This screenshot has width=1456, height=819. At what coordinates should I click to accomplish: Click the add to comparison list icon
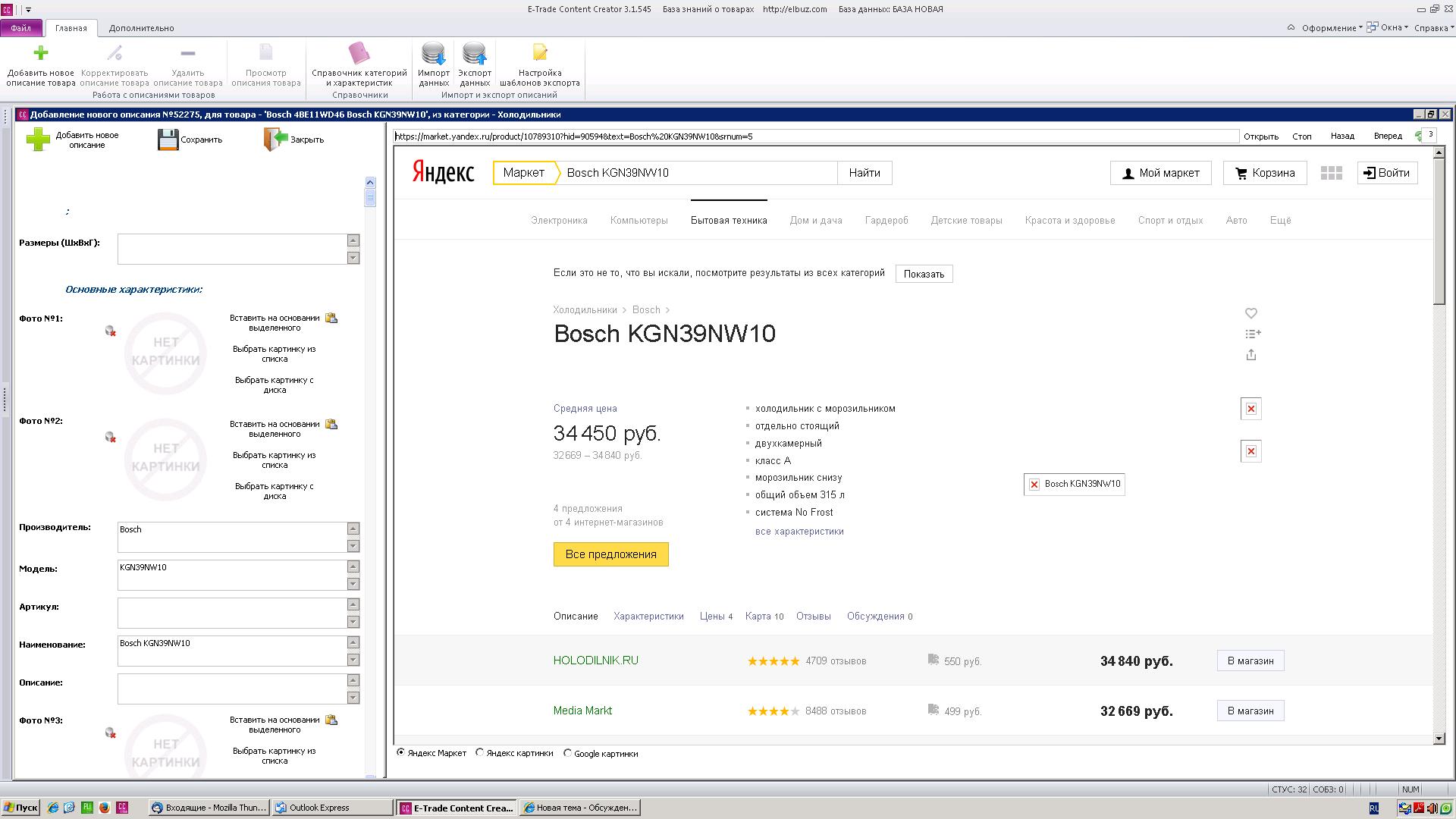pos(1253,334)
